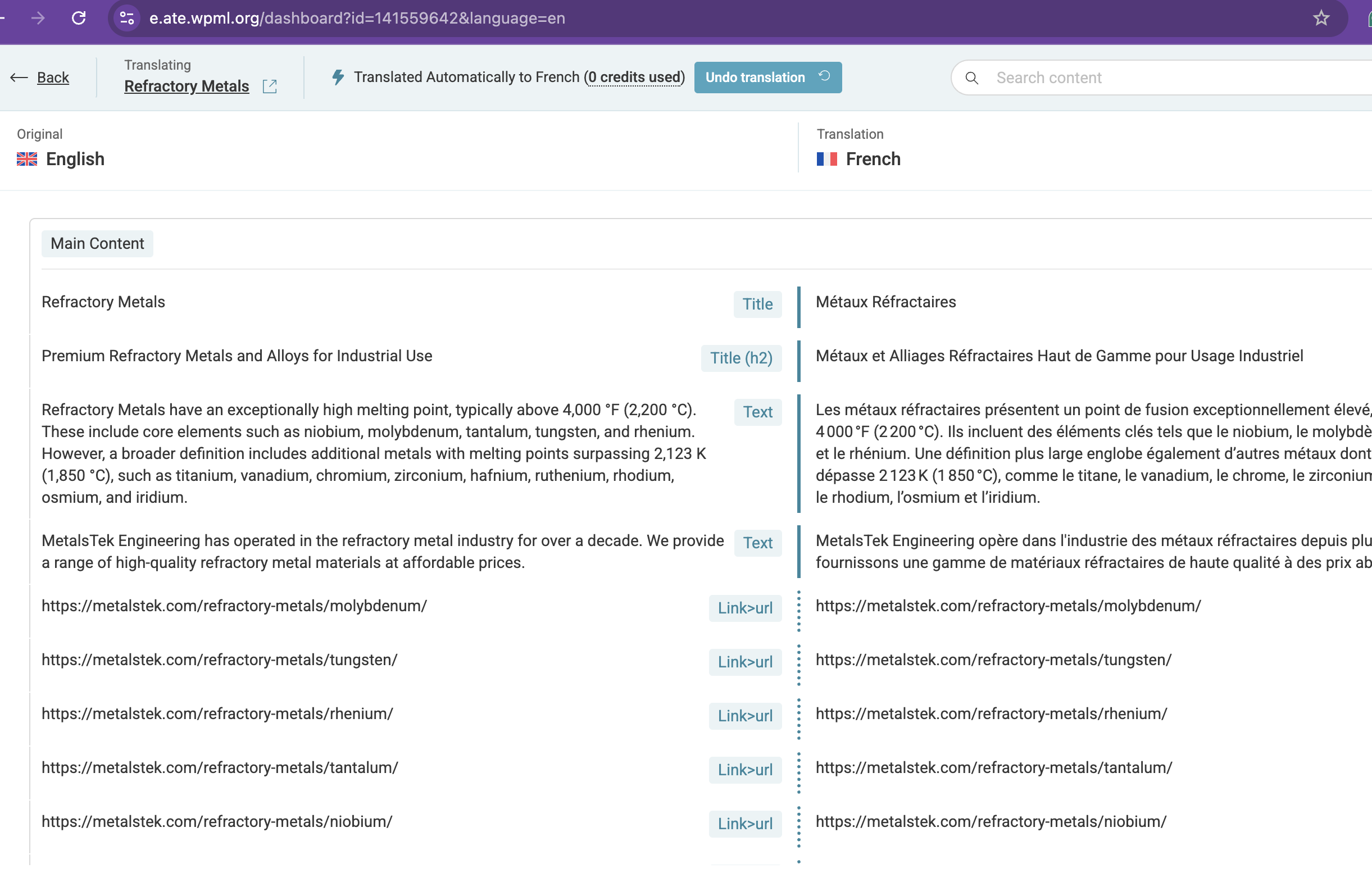Click the left arrow beside Back
Viewport: 1372px width, 882px height.
pyautogui.click(x=19, y=78)
